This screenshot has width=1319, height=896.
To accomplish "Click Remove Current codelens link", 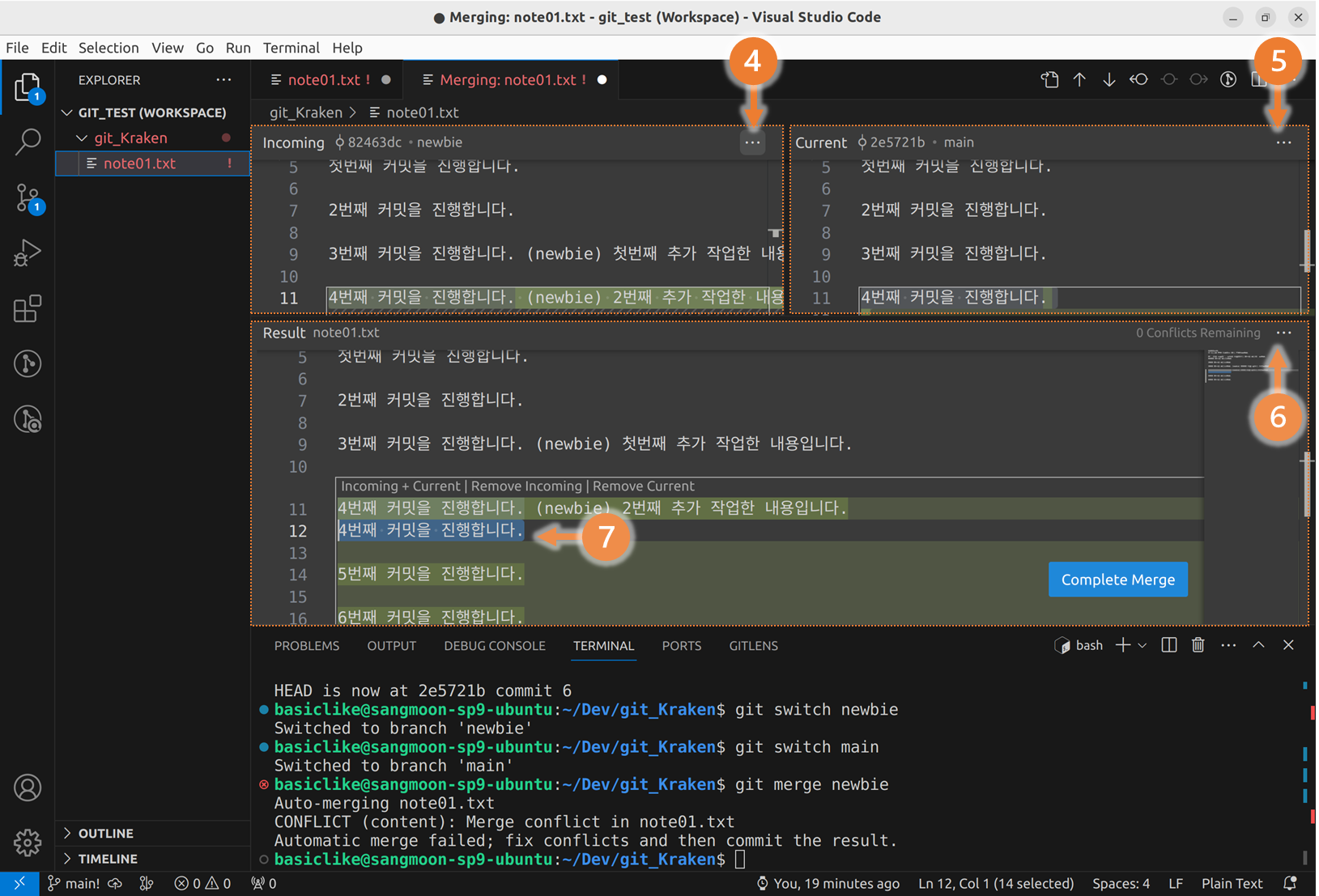I will click(643, 486).
